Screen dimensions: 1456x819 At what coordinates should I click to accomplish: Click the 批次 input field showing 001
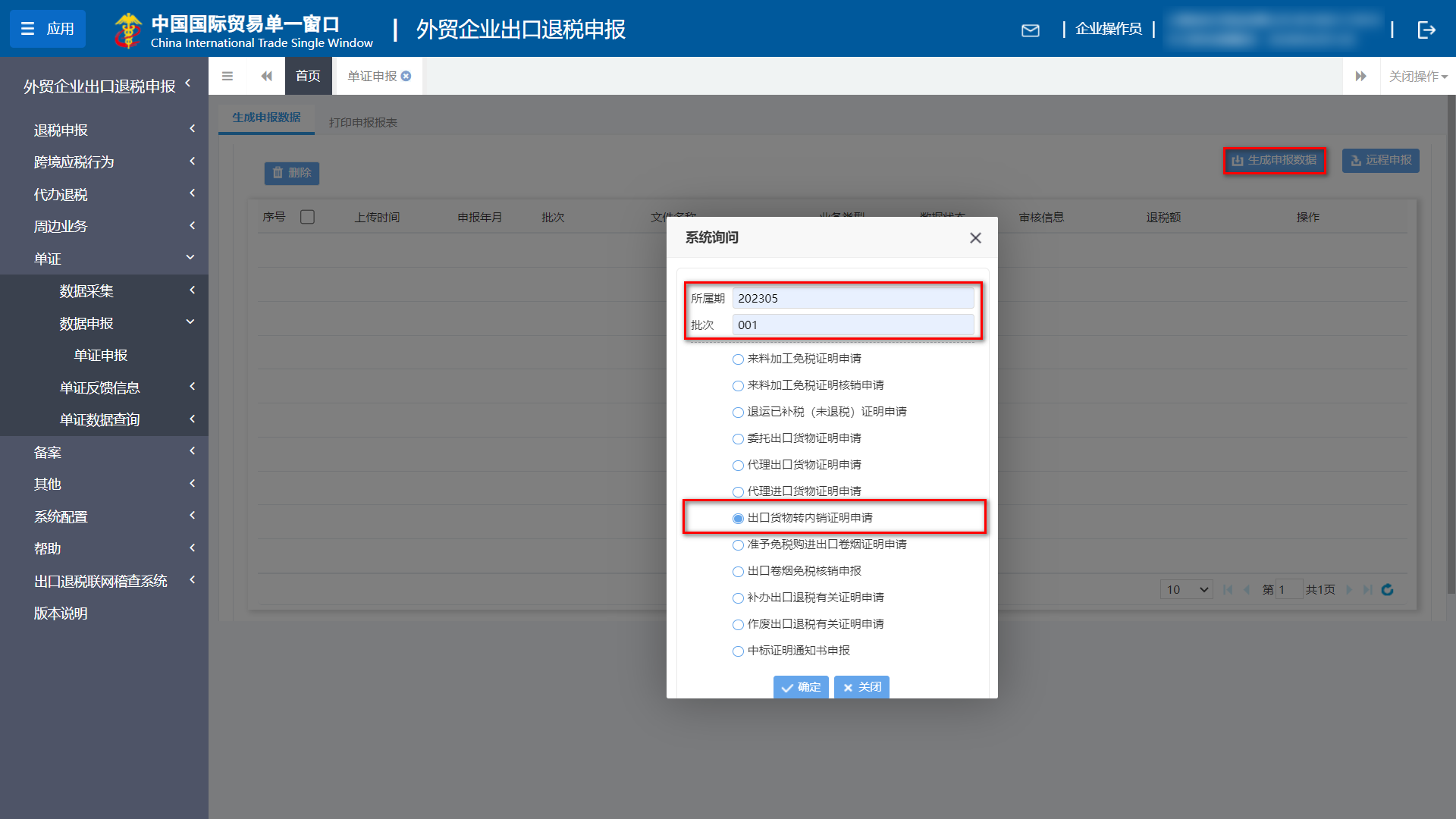click(x=853, y=325)
